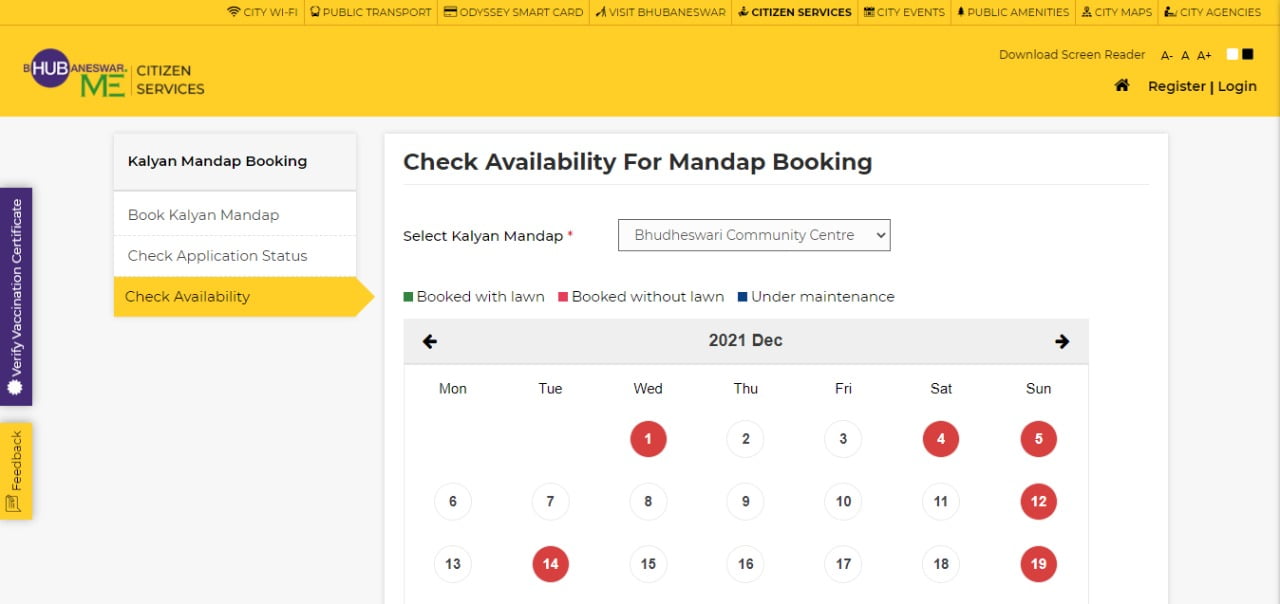
Task: Open Verify Vaccination Certificate side tab
Action: click(x=15, y=296)
